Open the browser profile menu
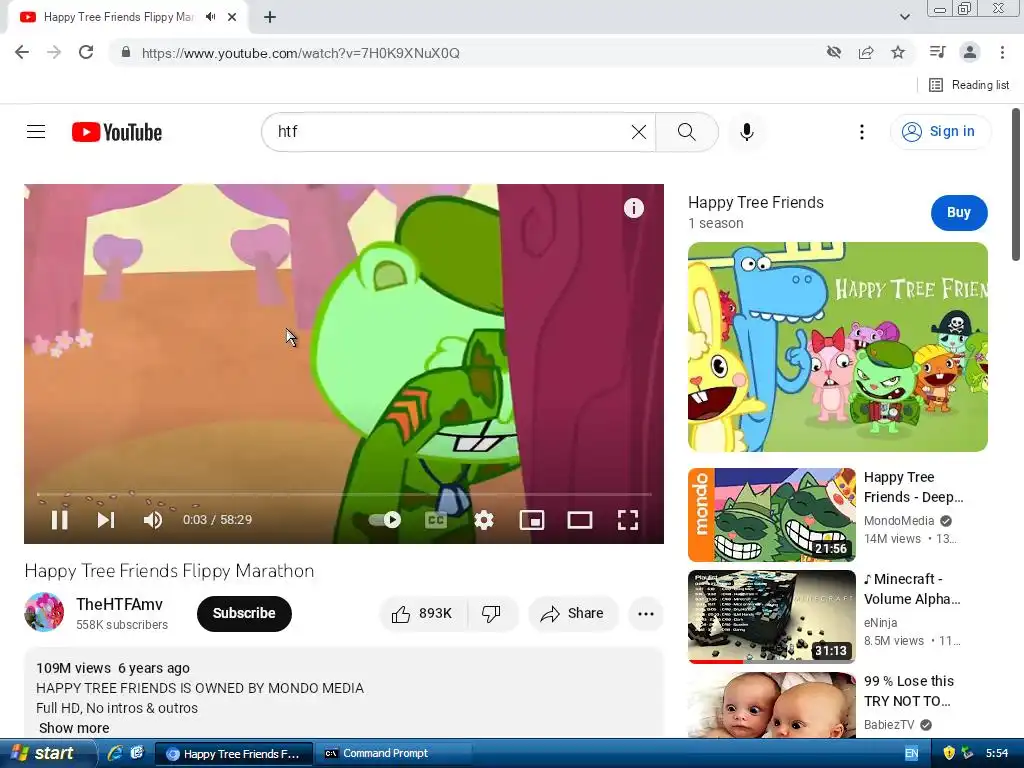This screenshot has width=1024, height=768. [970, 52]
